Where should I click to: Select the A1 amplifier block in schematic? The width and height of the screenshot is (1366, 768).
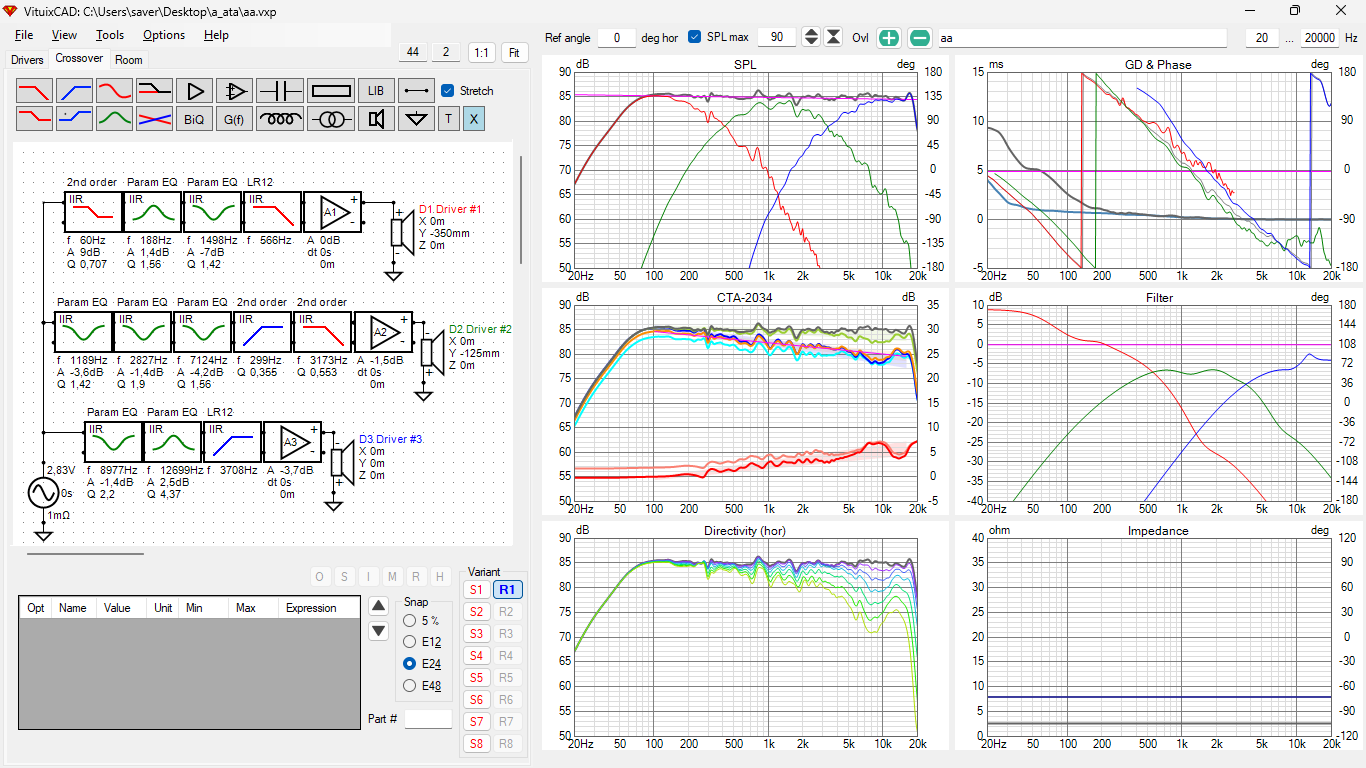333,212
